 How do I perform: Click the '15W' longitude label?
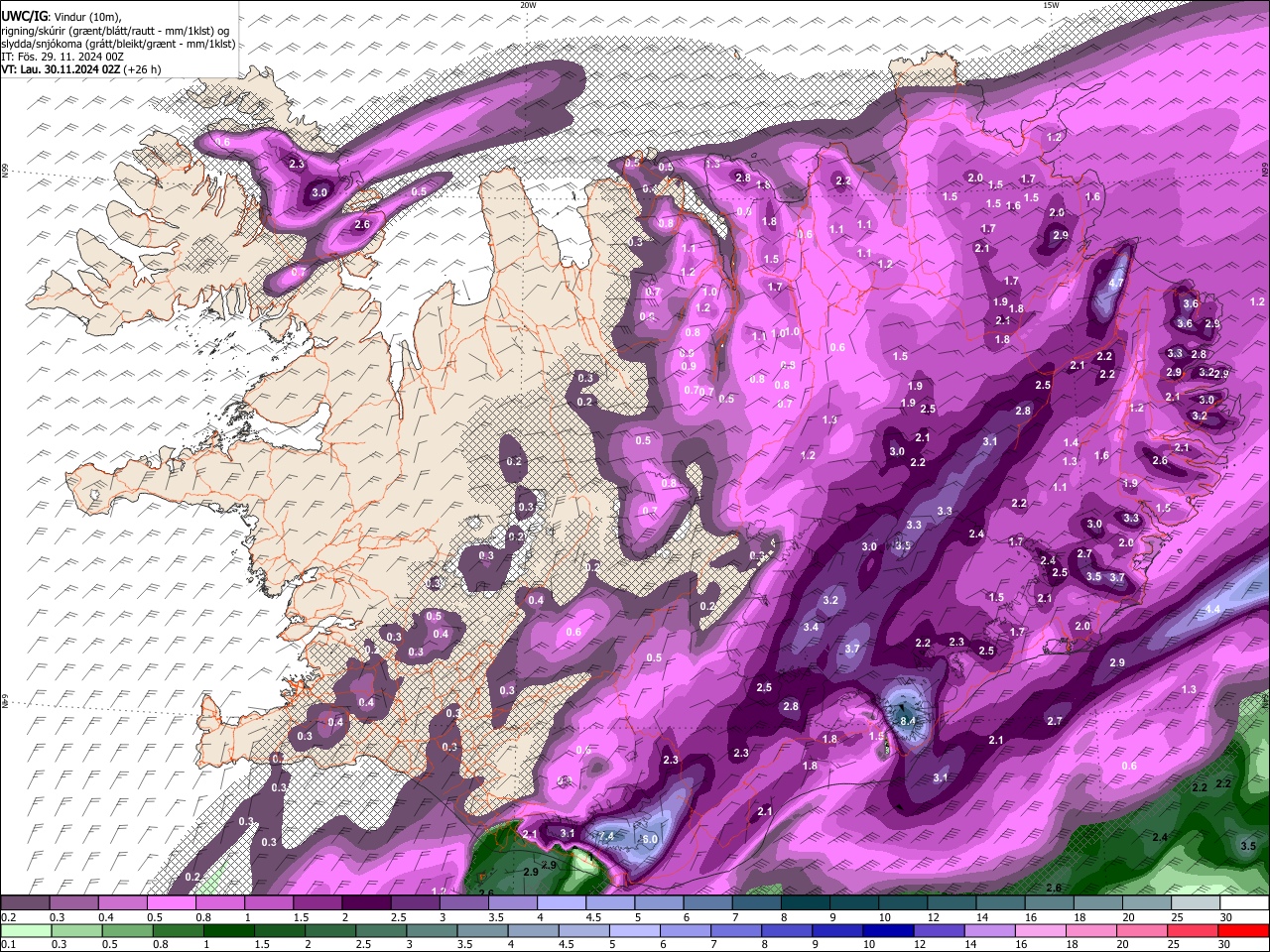click(1051, 5)
